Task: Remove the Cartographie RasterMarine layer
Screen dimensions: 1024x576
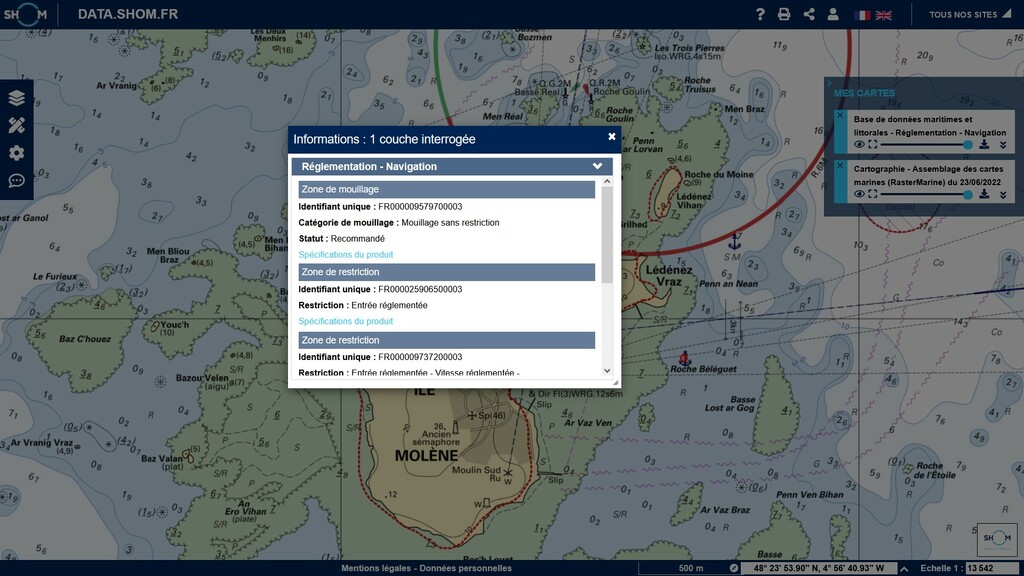Action: coord(840,166)
